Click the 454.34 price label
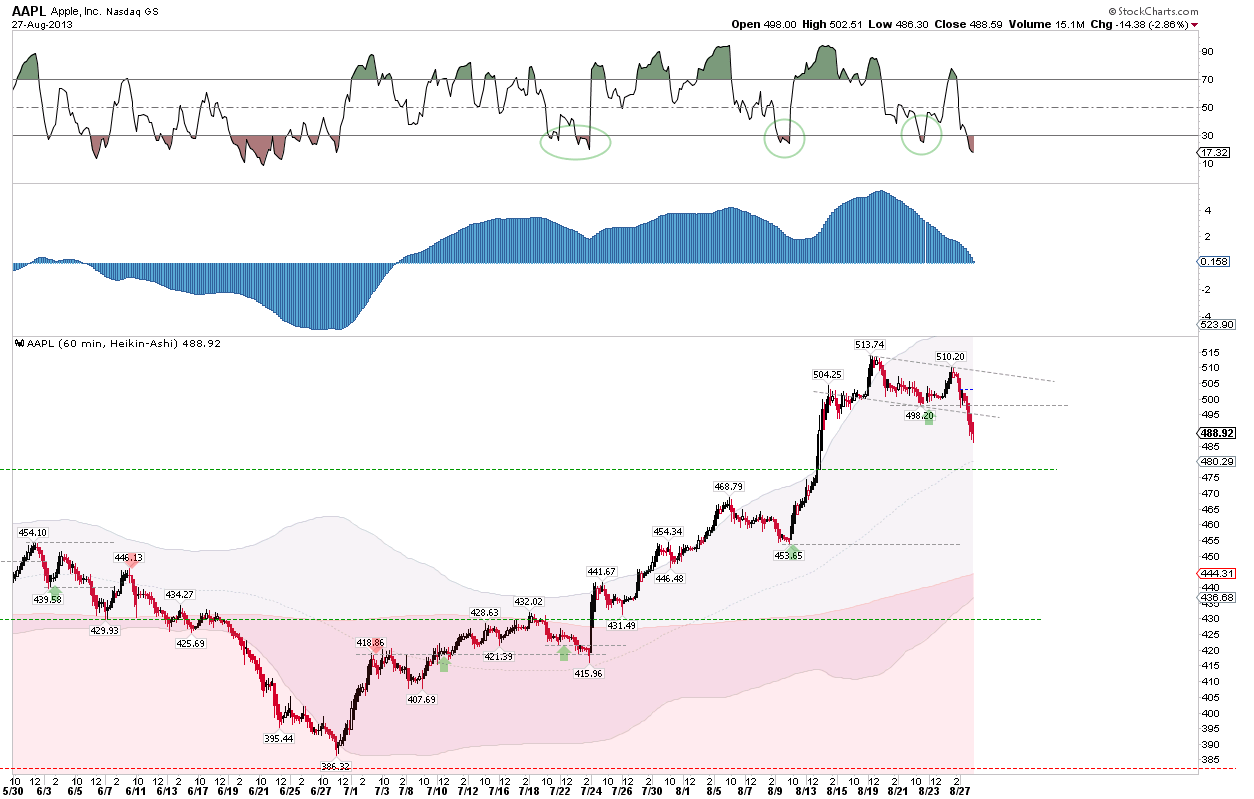Screen dimensions: 1254x799 pyautogui.click(x=667, y=532)
